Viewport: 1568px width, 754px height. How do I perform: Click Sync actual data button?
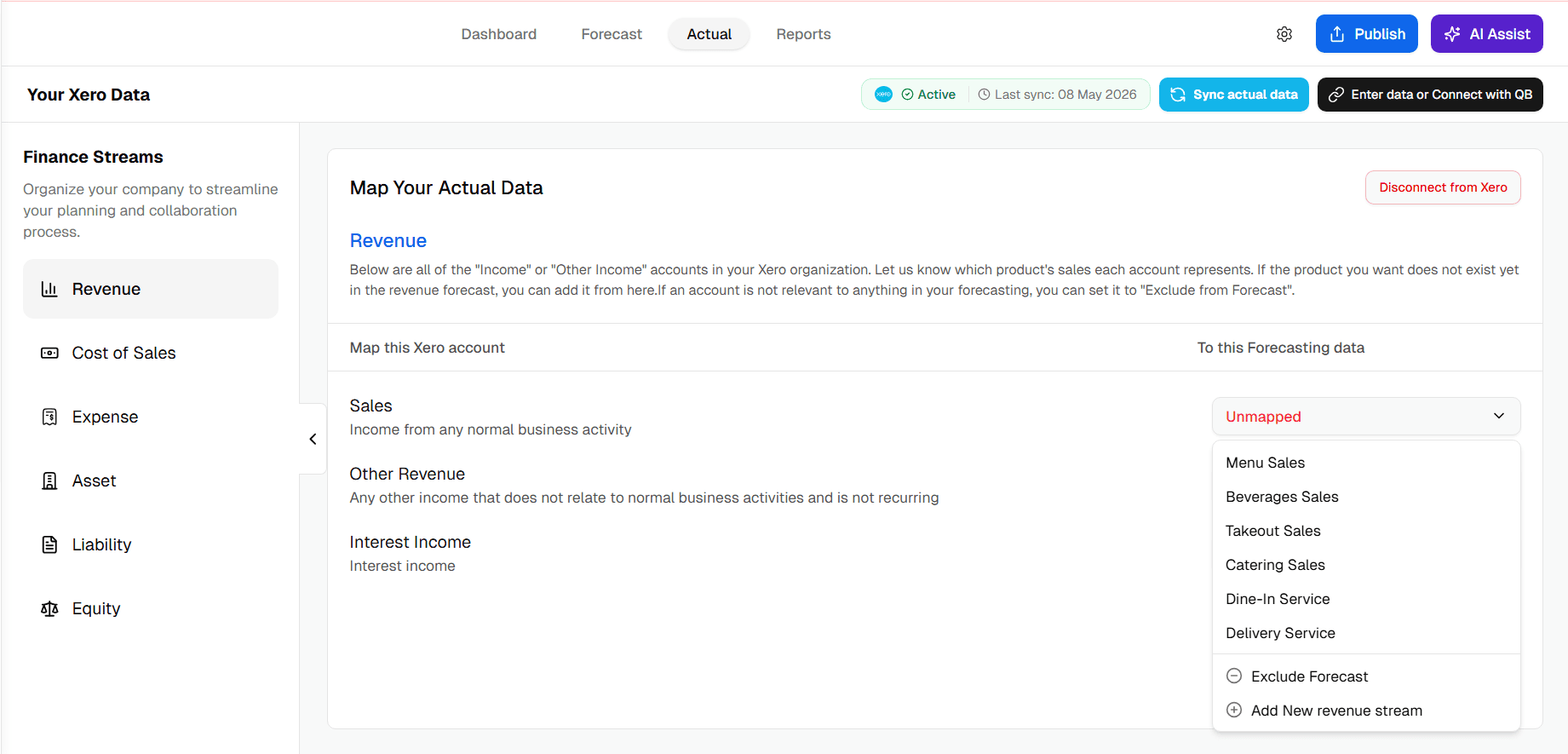click(x=1233, y=95)
